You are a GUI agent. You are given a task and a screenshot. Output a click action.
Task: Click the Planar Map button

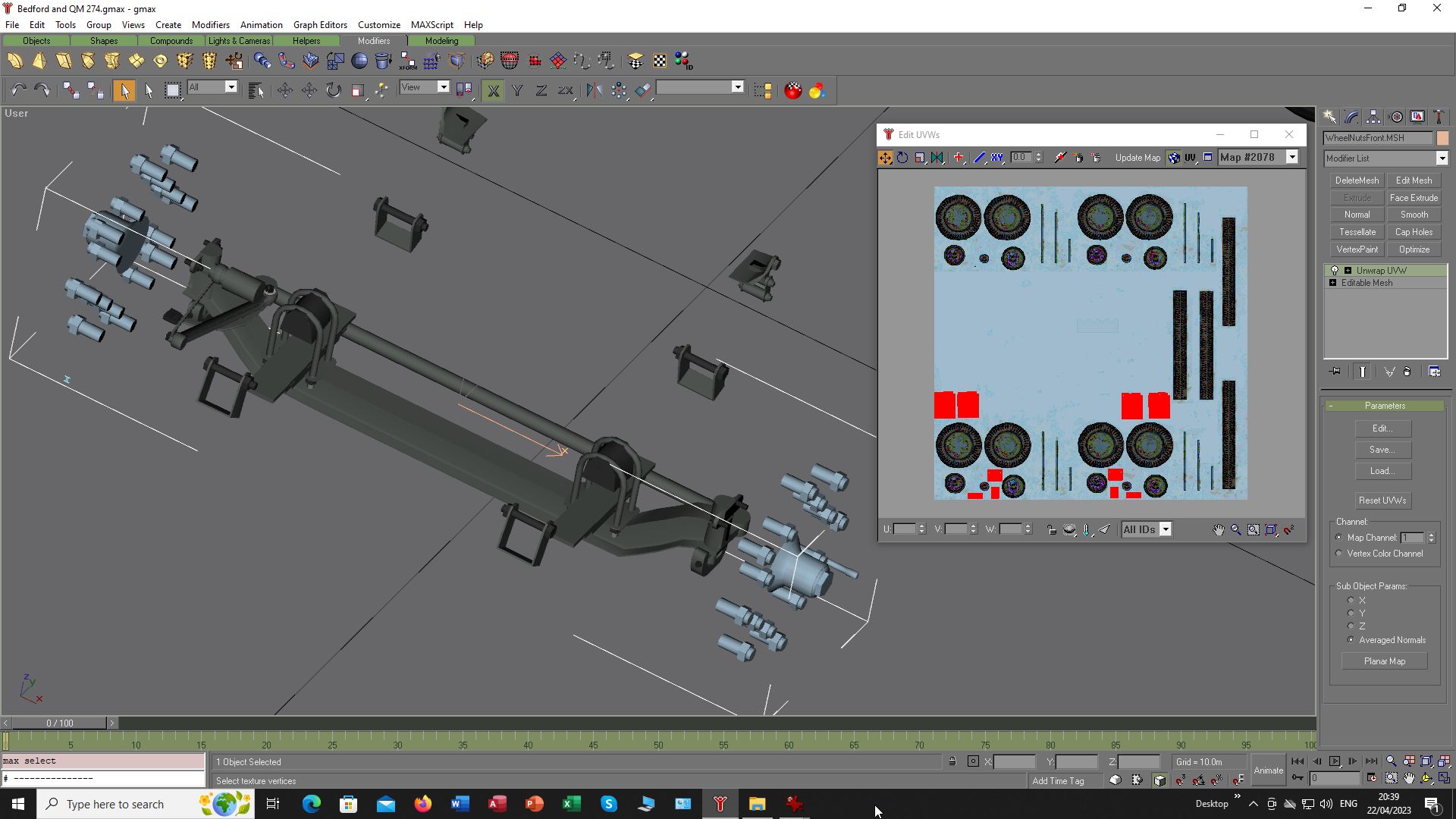1385,661
